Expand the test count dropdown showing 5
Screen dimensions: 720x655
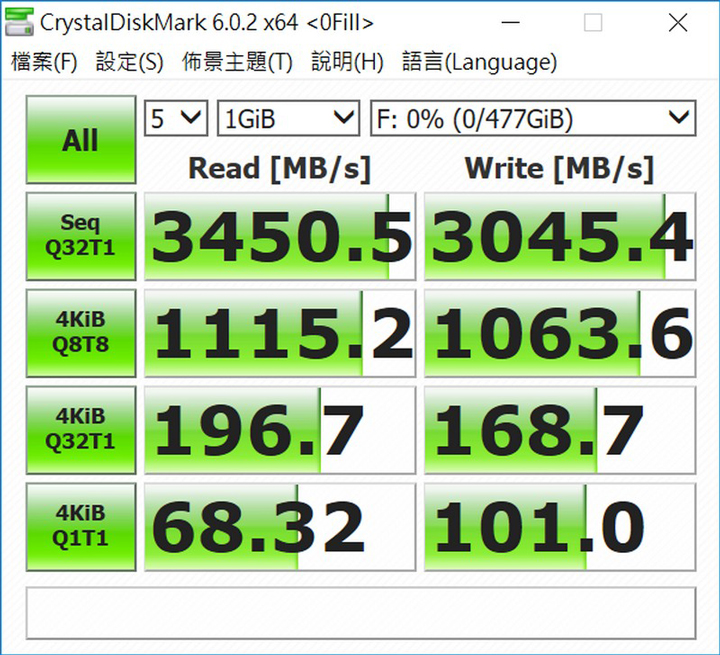(x=176, y=119)
